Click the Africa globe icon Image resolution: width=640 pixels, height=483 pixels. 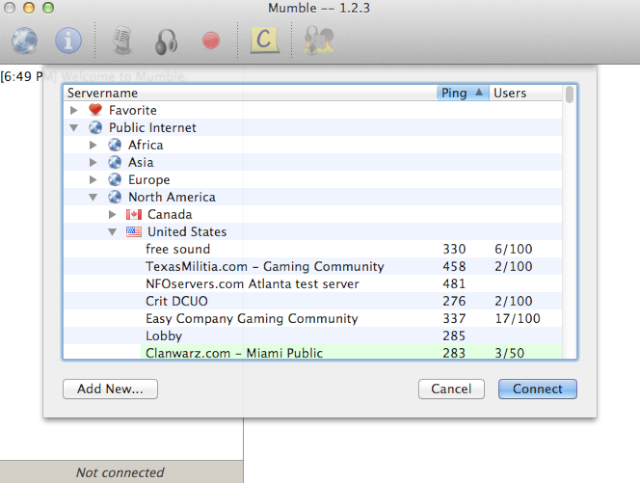(115, 145)
